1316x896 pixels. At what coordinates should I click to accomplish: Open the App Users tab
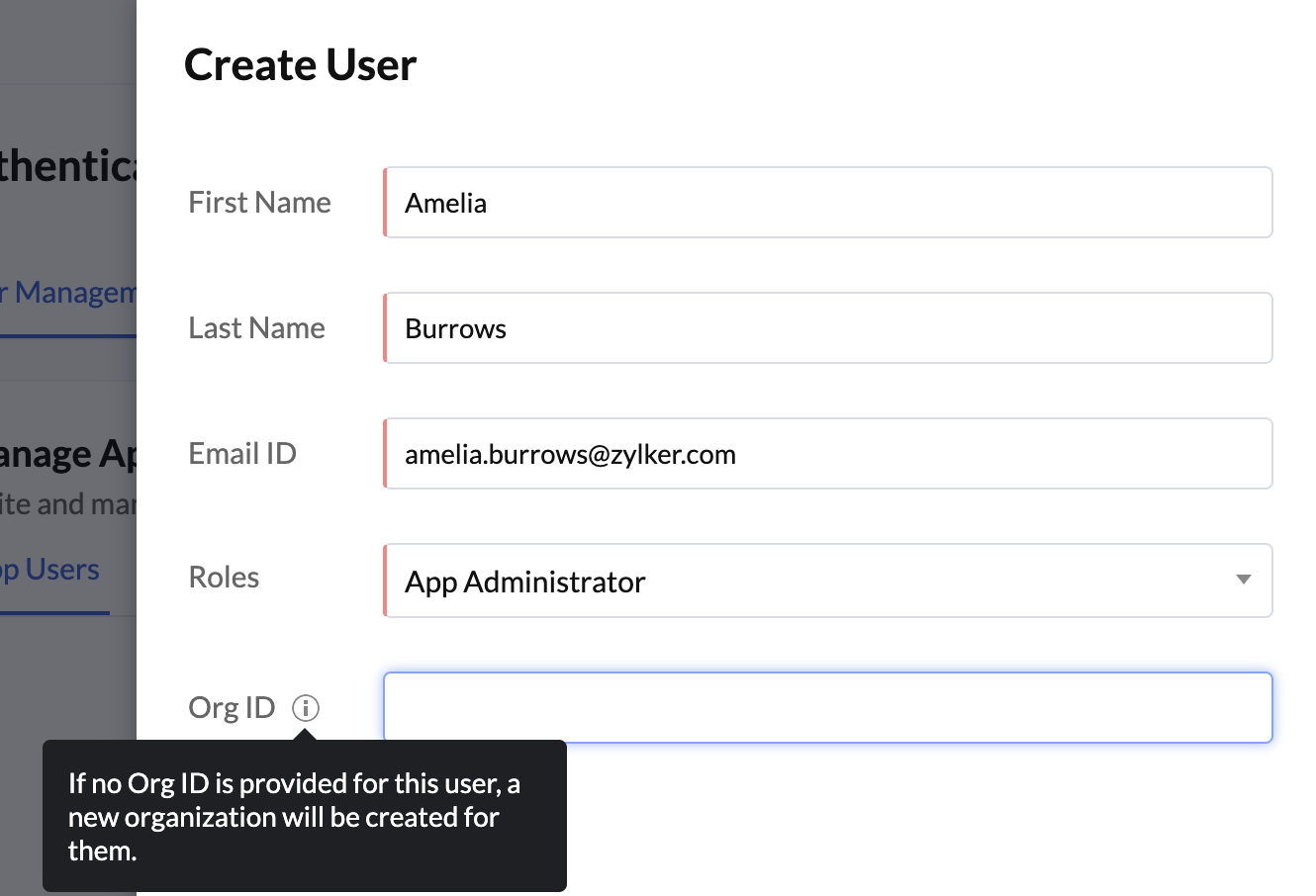pyautogui.click(x=49, y=569)
